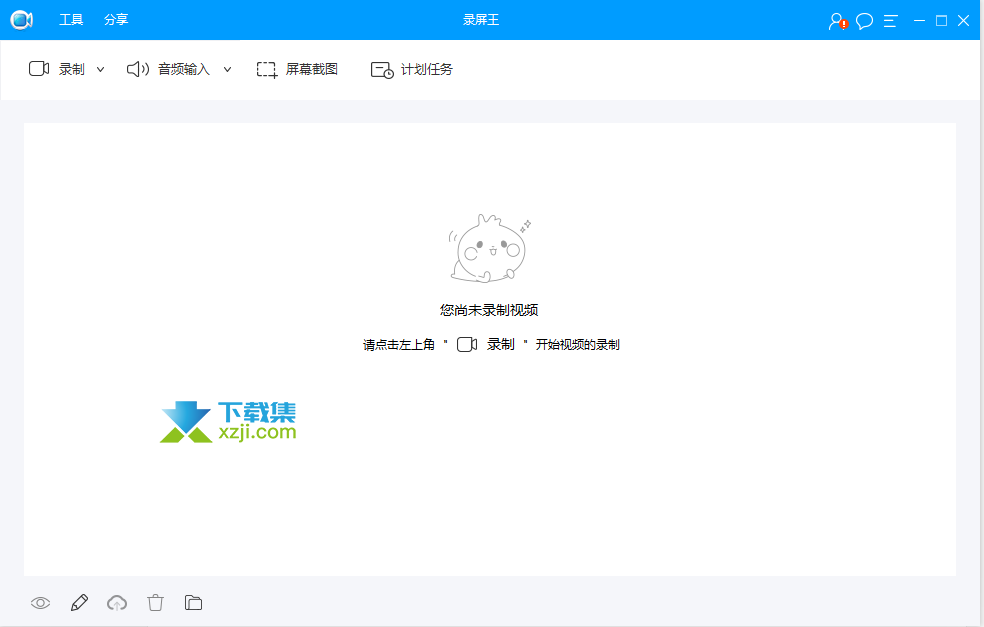
Task: Open the 工具 menu
Action: click(x=71, y=19)
